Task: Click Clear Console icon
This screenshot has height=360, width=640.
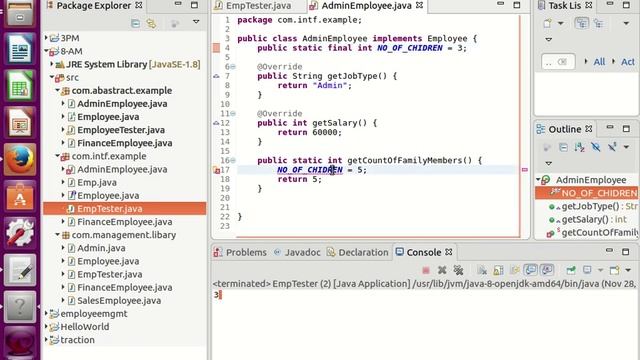Action: pos(482,270)
